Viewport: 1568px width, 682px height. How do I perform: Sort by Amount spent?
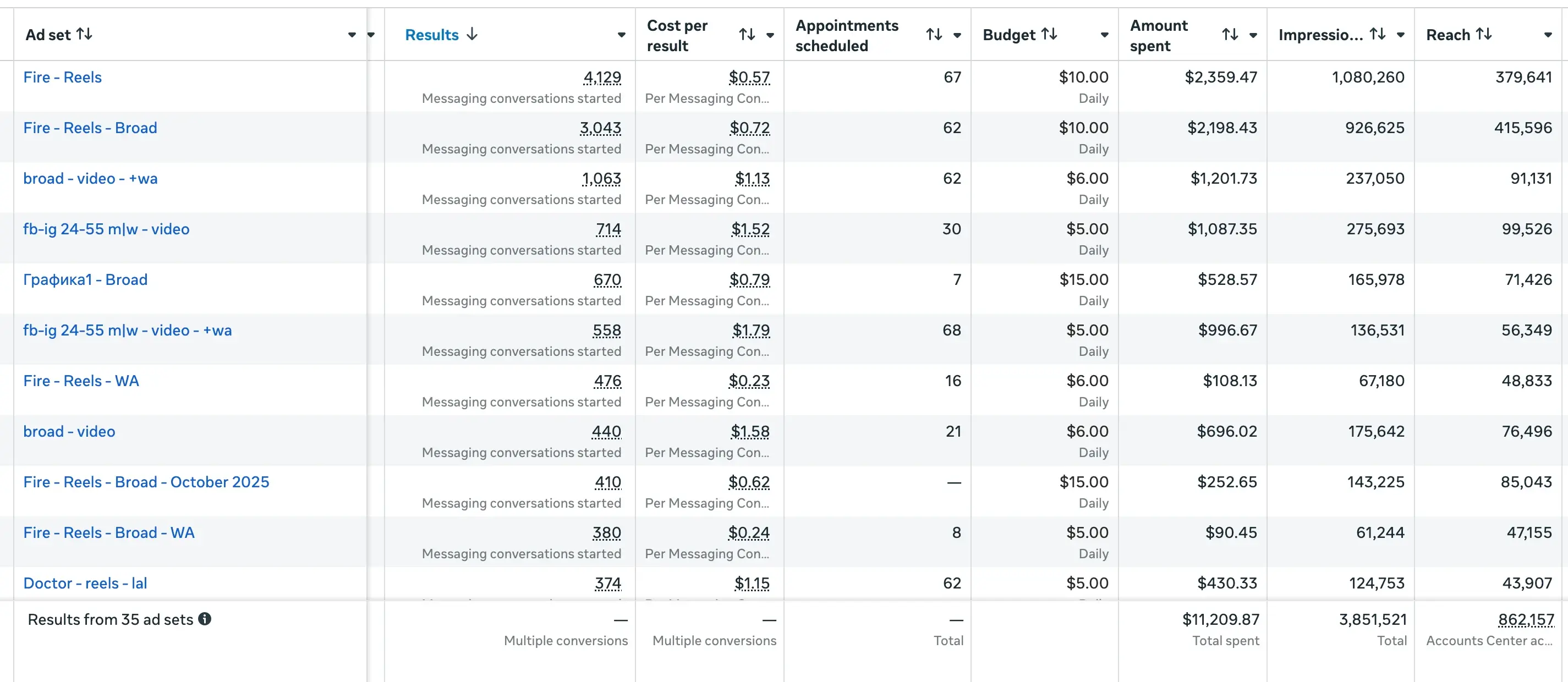coord(1232,35)
